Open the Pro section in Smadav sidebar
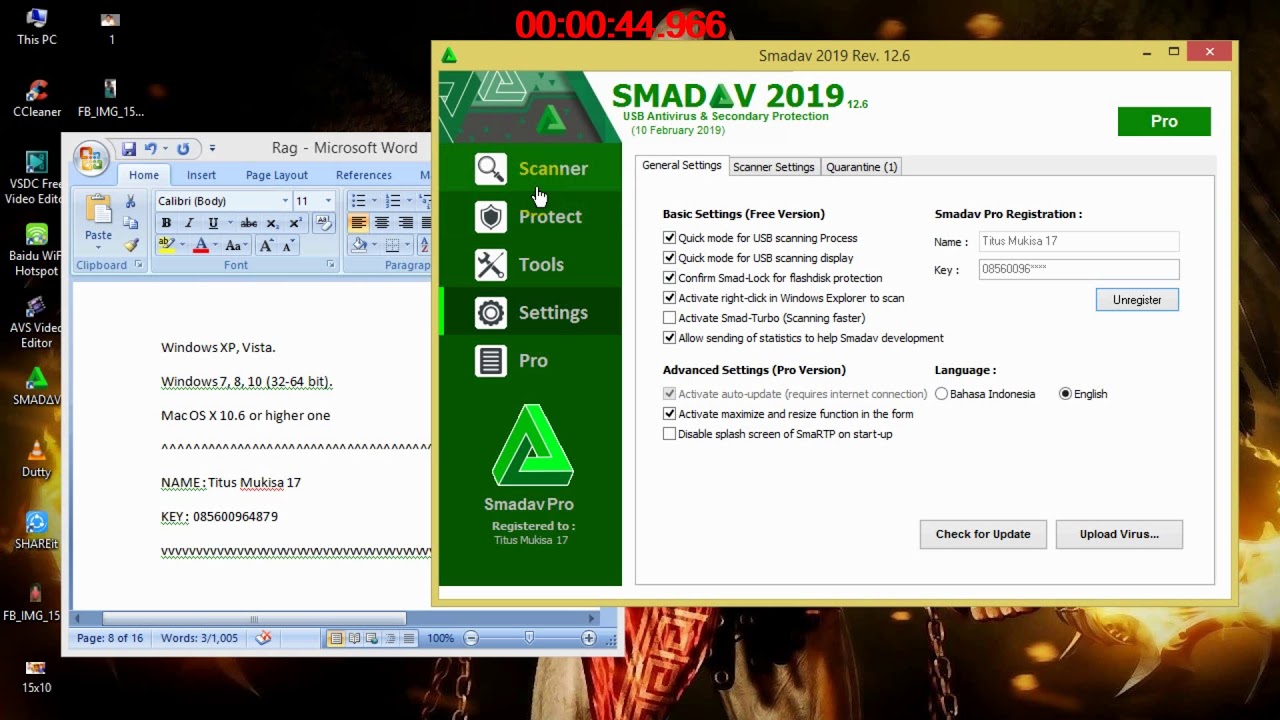This screenshot has height=720, width=1280. tap(531, 361)
